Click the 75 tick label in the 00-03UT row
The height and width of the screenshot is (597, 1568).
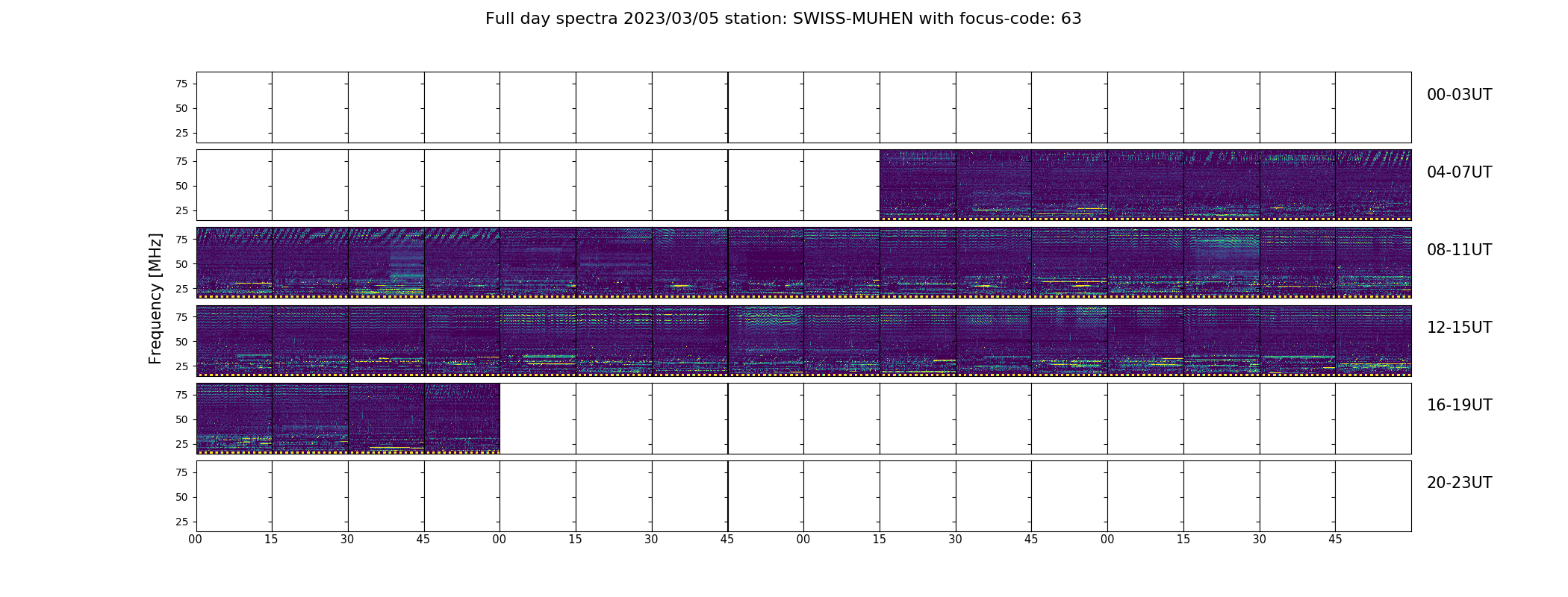pos(181,84)
